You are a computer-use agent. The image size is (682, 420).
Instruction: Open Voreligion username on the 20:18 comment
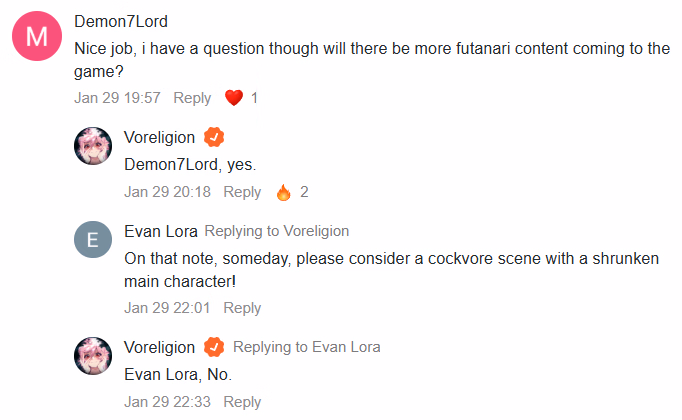pos(159,138)
